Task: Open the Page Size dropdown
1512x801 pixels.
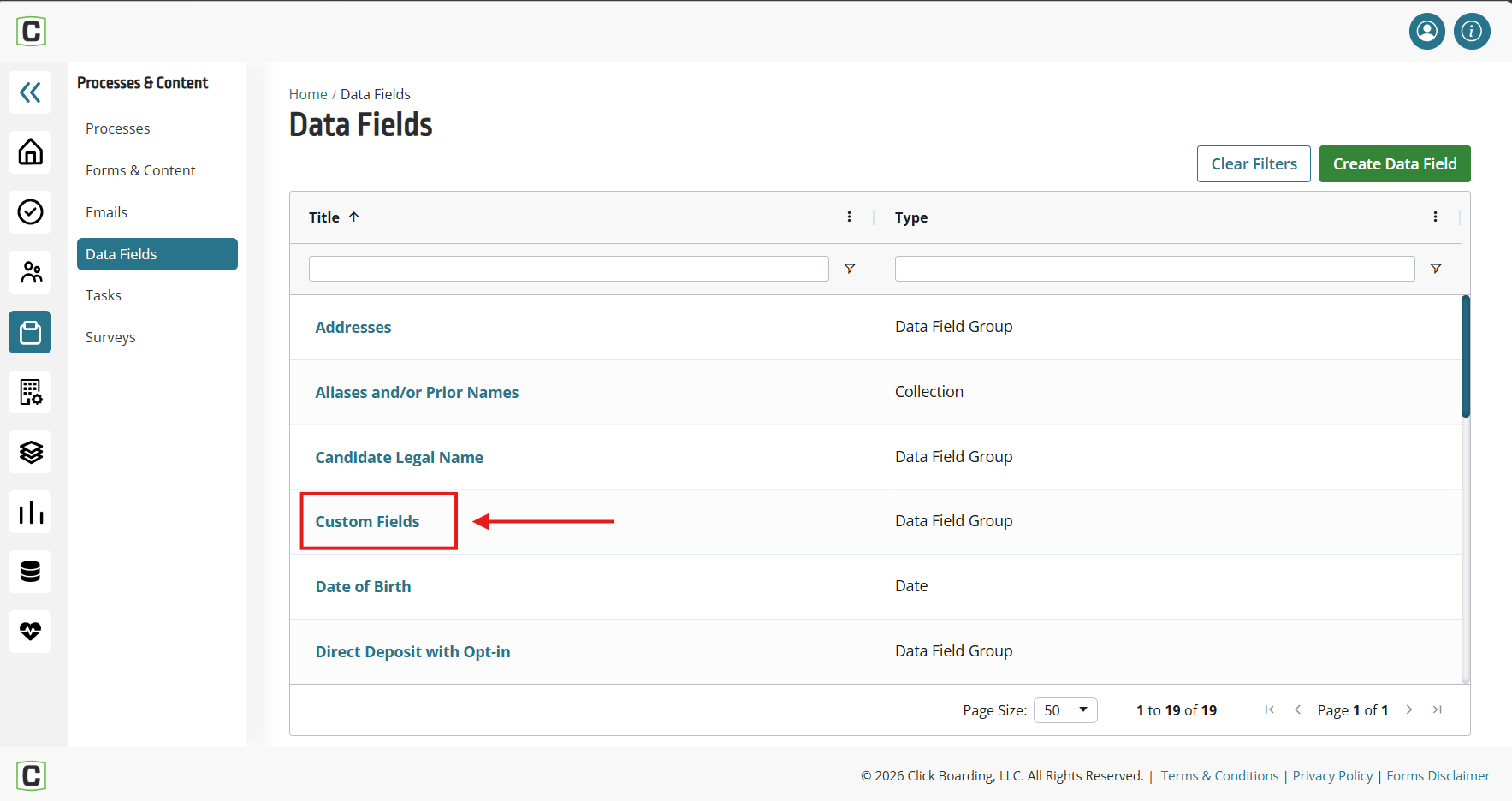Action: point(1065,710)
